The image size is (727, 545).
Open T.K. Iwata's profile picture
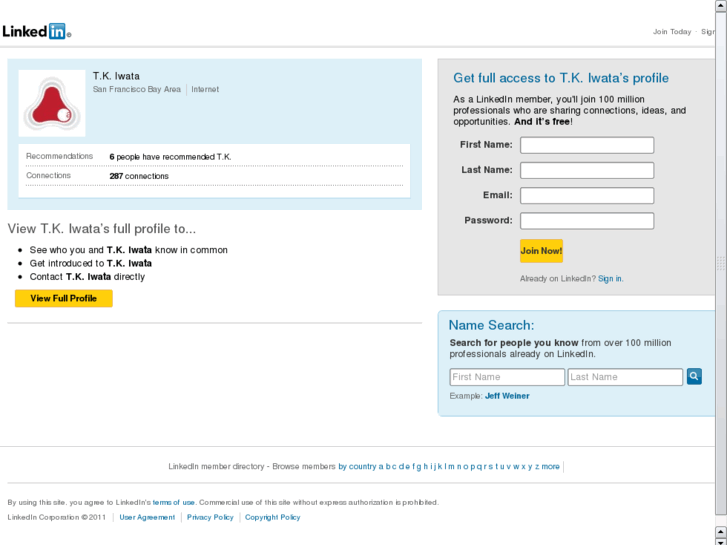click(52, 103)
